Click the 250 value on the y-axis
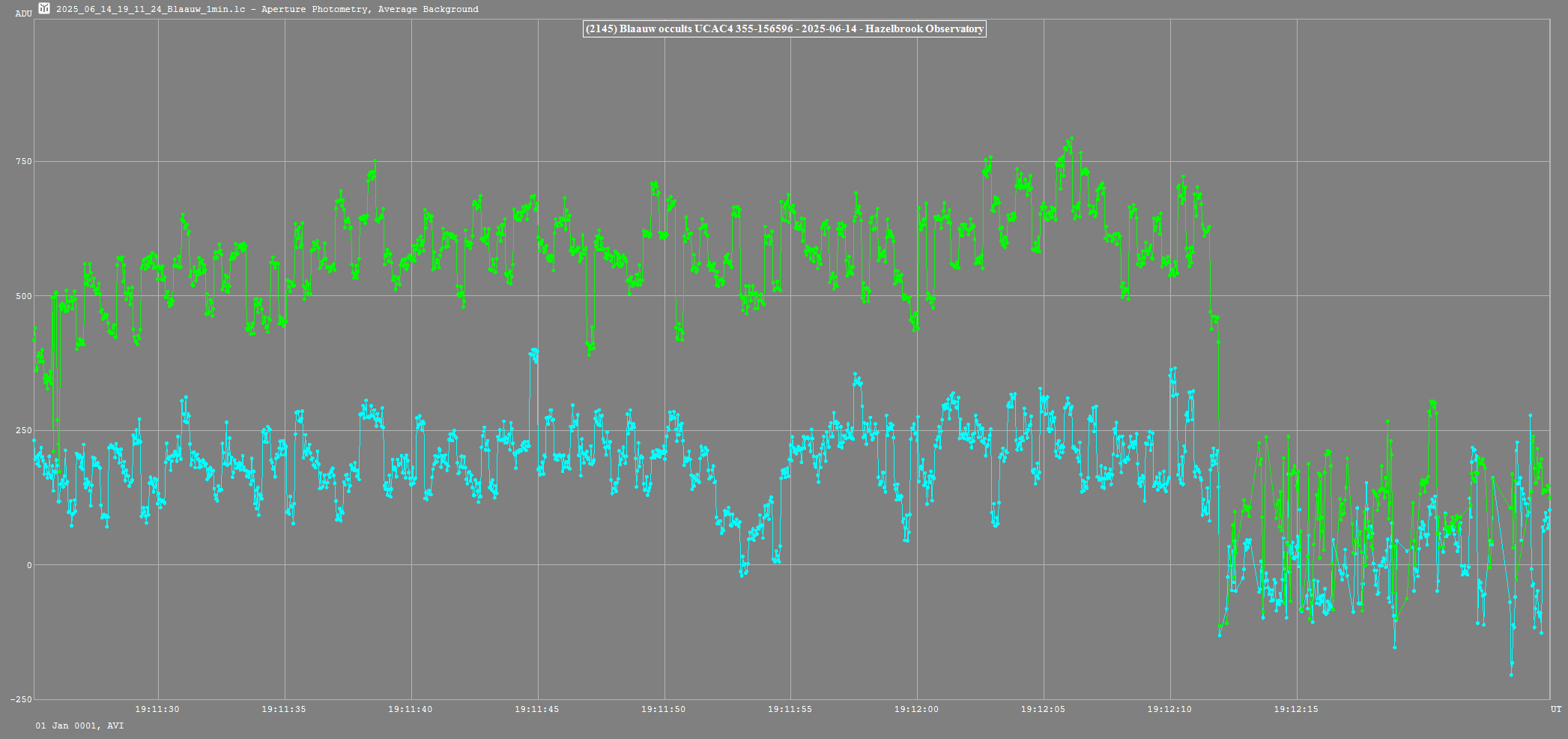This screenshot has height=739, width=1568. (23, 430)
